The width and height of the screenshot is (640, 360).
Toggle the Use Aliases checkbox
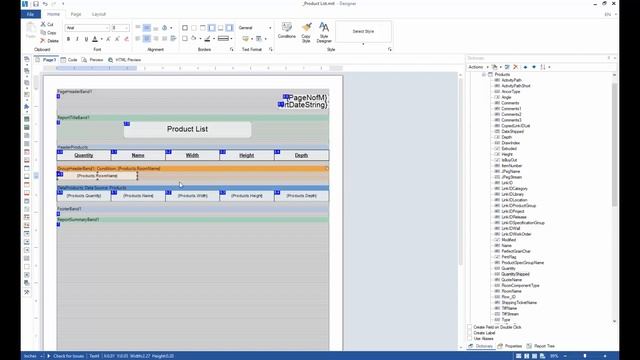tap(469, 339)
